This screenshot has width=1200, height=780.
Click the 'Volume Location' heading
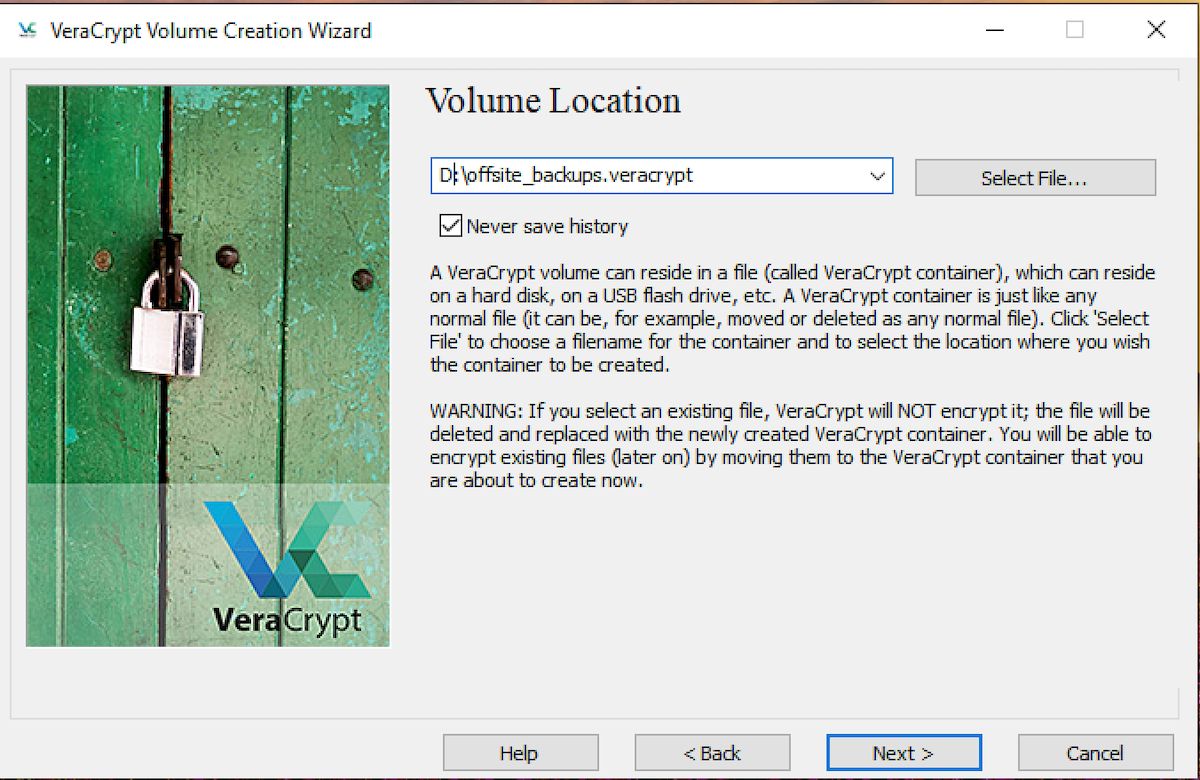[553, 101]
